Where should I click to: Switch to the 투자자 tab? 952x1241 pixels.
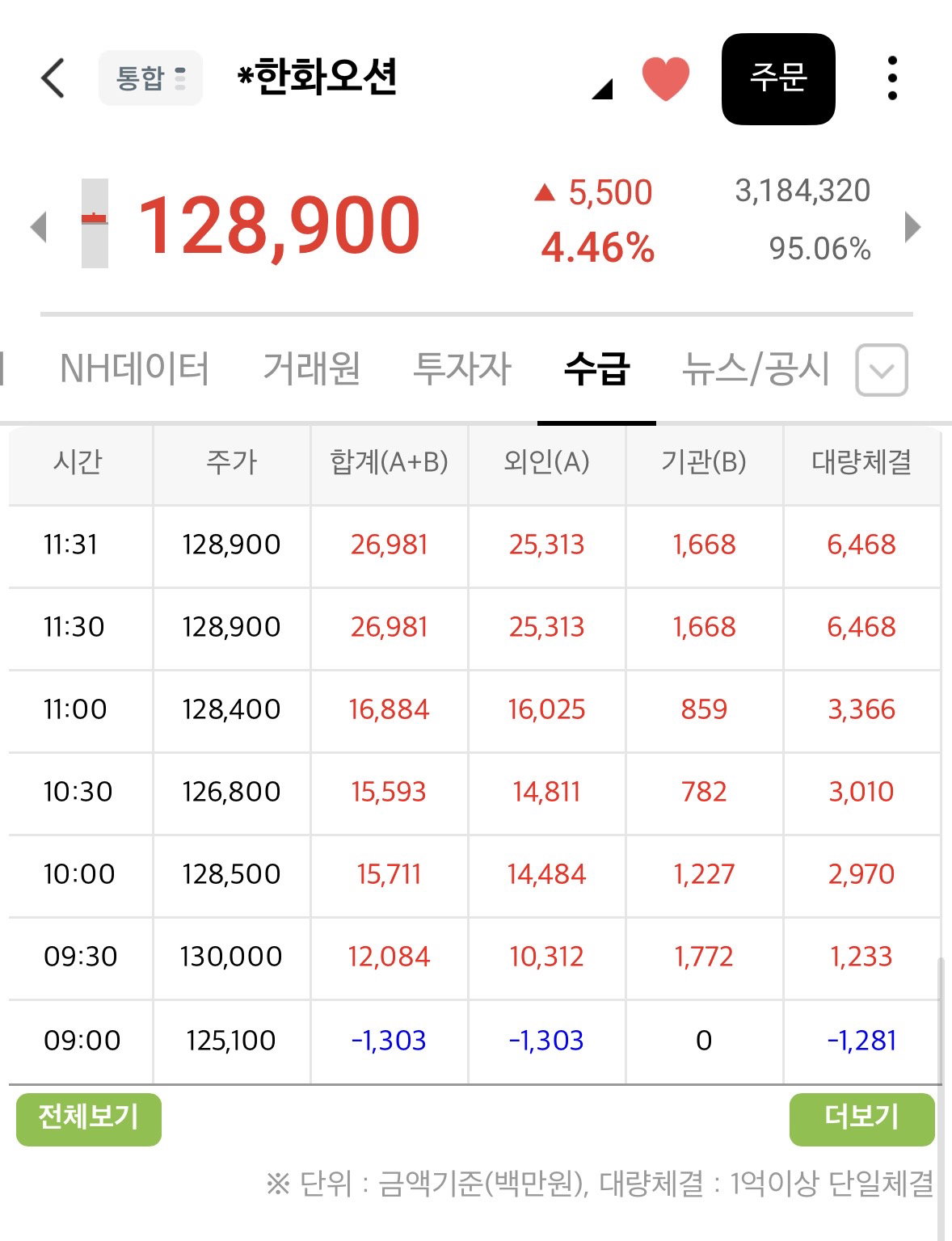[x=462, y=369]
